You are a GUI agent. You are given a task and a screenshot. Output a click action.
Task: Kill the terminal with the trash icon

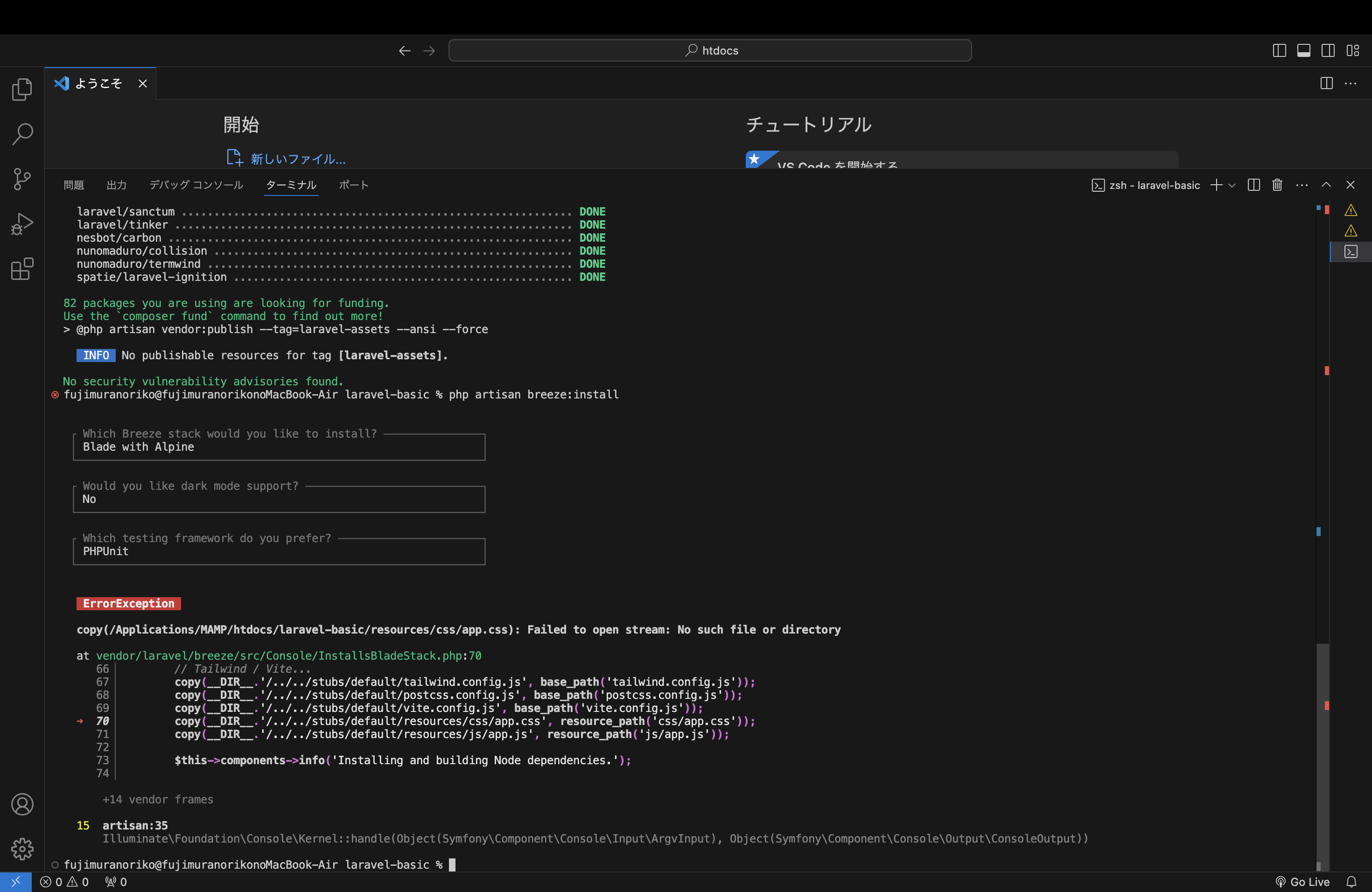pos(1276,185)
